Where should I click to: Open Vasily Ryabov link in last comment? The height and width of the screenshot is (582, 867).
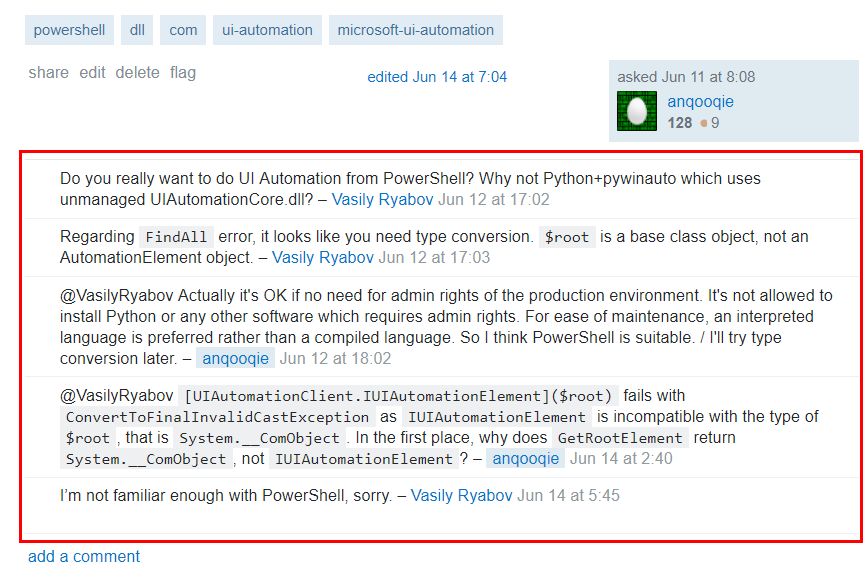click(x=461, y=495)
